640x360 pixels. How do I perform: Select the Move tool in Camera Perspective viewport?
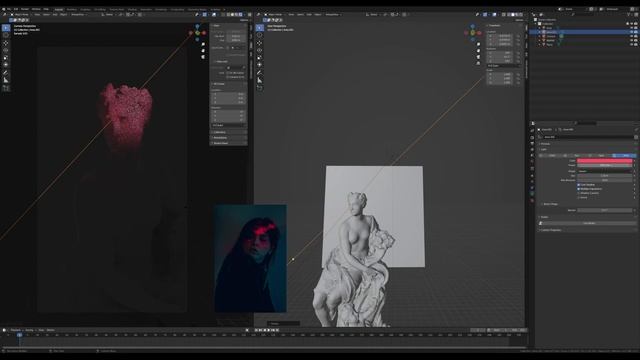(6, 43)
